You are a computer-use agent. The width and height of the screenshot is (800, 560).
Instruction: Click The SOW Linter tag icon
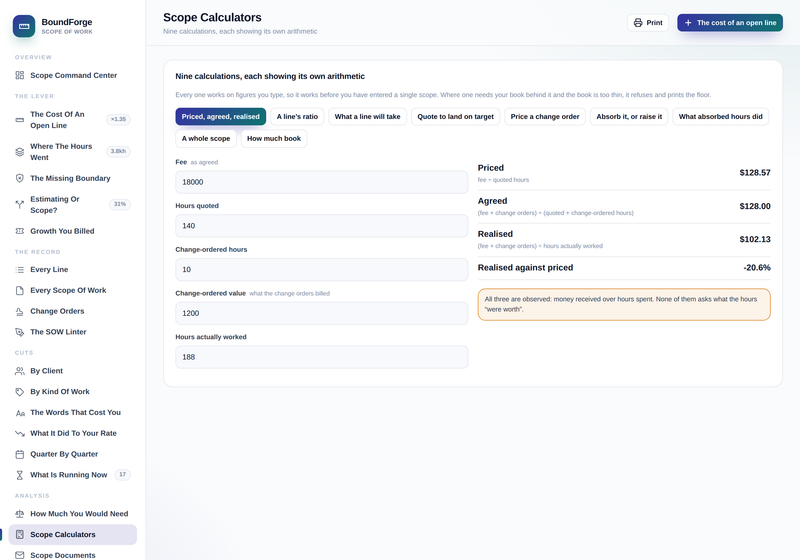click(19, 332)
